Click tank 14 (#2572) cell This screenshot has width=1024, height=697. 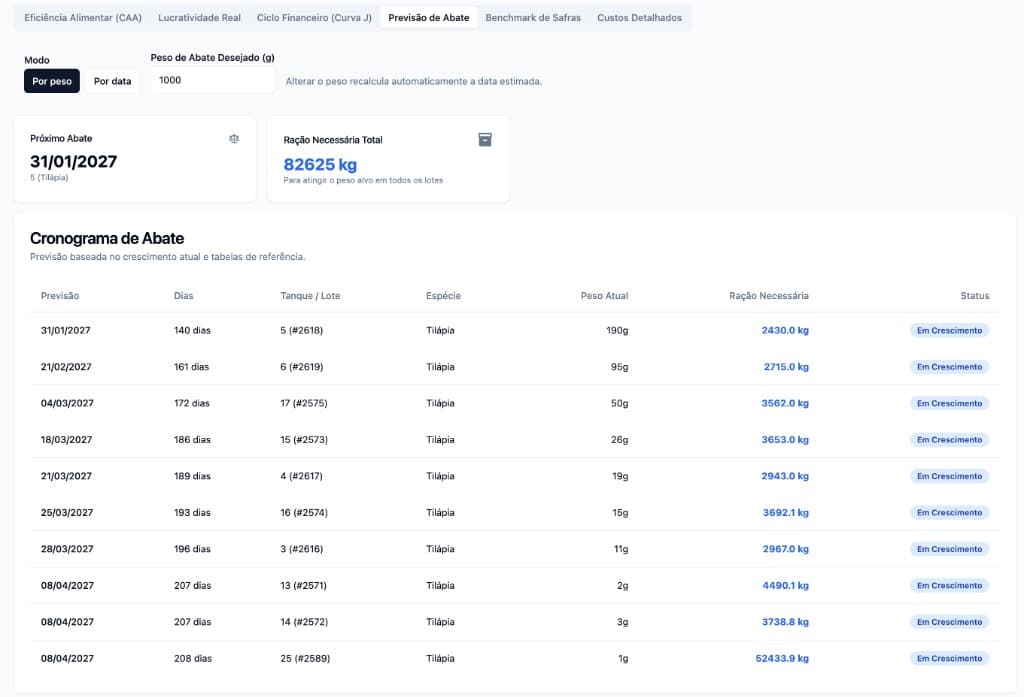pyautogui.click(x=304, y=622)
